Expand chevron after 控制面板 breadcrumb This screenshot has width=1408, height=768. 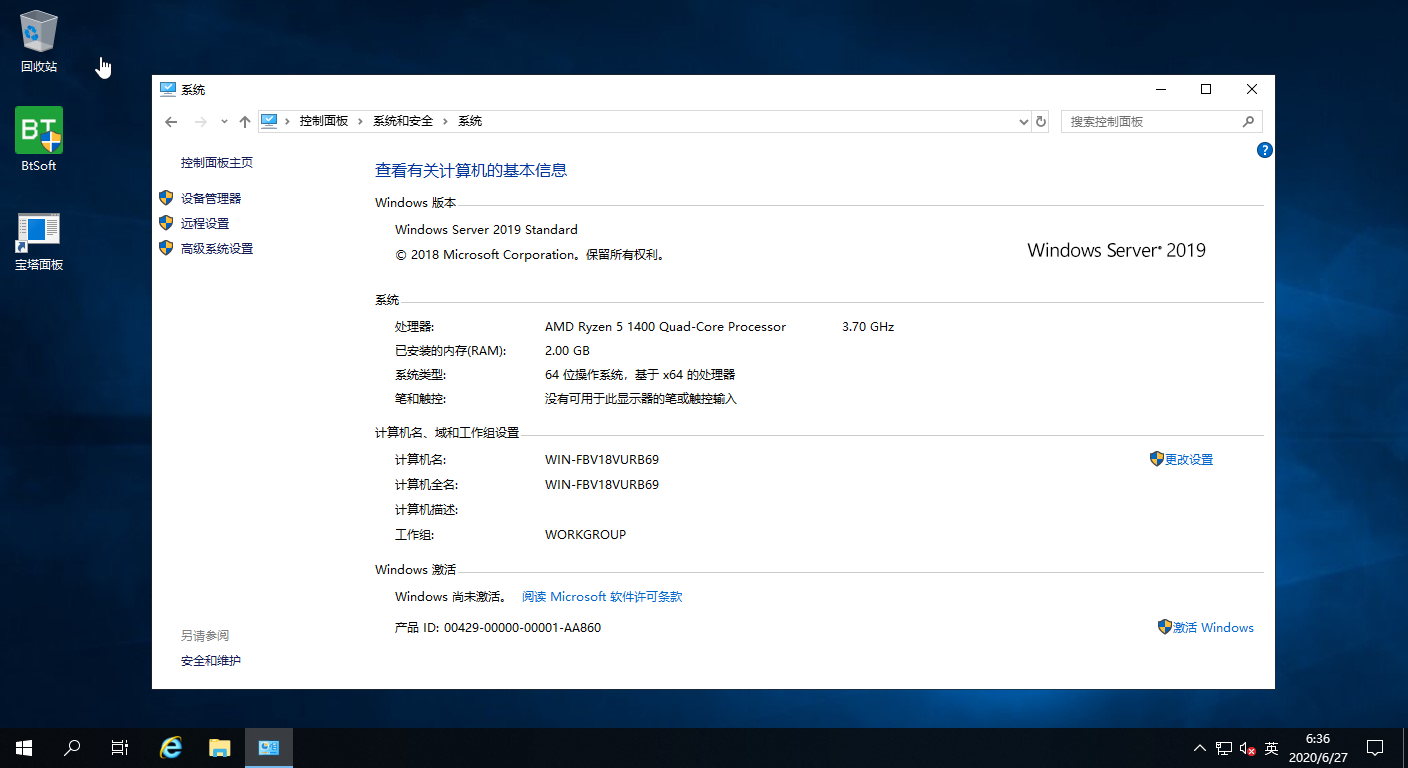point(361,121)
